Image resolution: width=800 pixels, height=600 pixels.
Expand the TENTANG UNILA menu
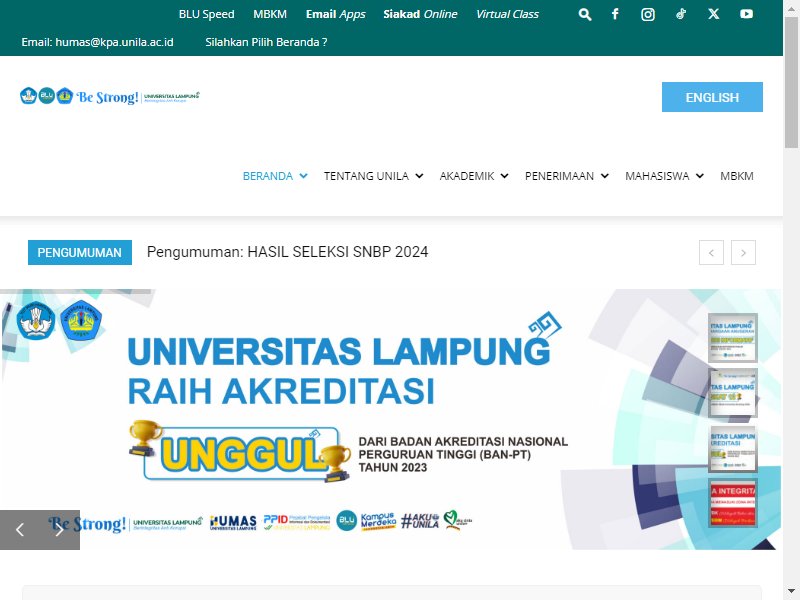[x=373, y=176]
